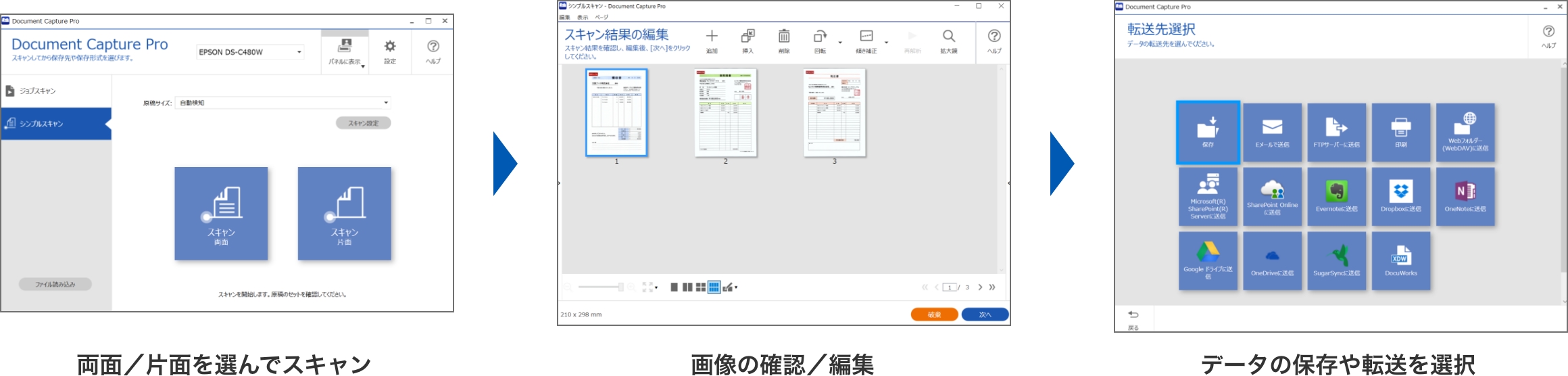Viewport: 1568px width, 376px height.
Task: Click the 挿入 insert page icon
Action: [748, 41]
